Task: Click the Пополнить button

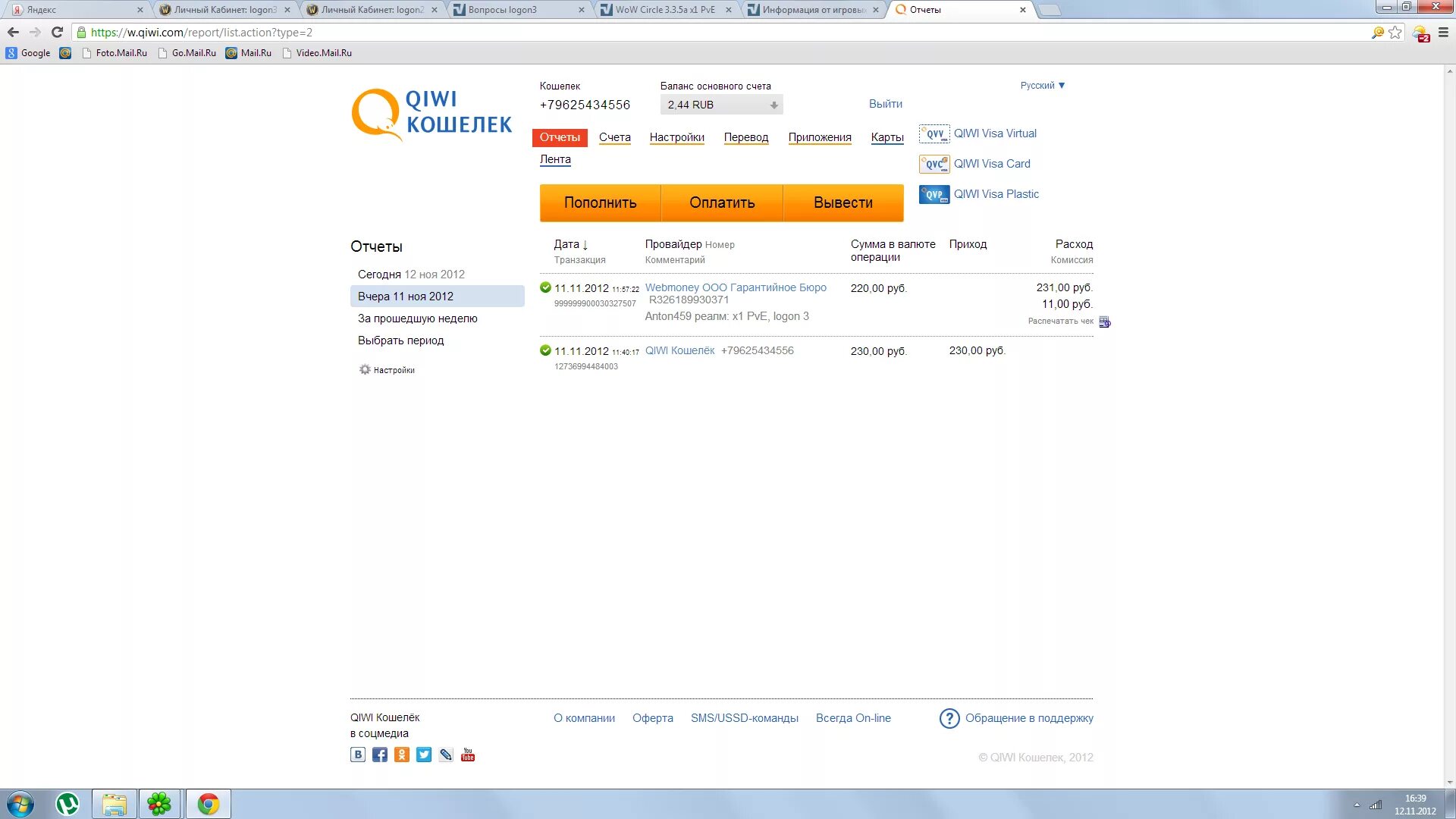Action: pyautogui.click(x=600, y=202)
